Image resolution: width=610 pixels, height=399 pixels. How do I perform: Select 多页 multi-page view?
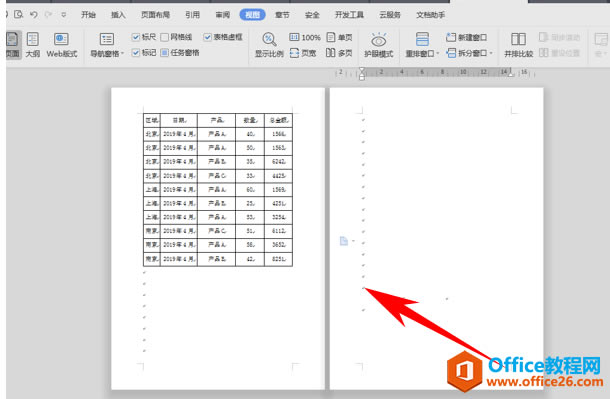tap(339, 53)
